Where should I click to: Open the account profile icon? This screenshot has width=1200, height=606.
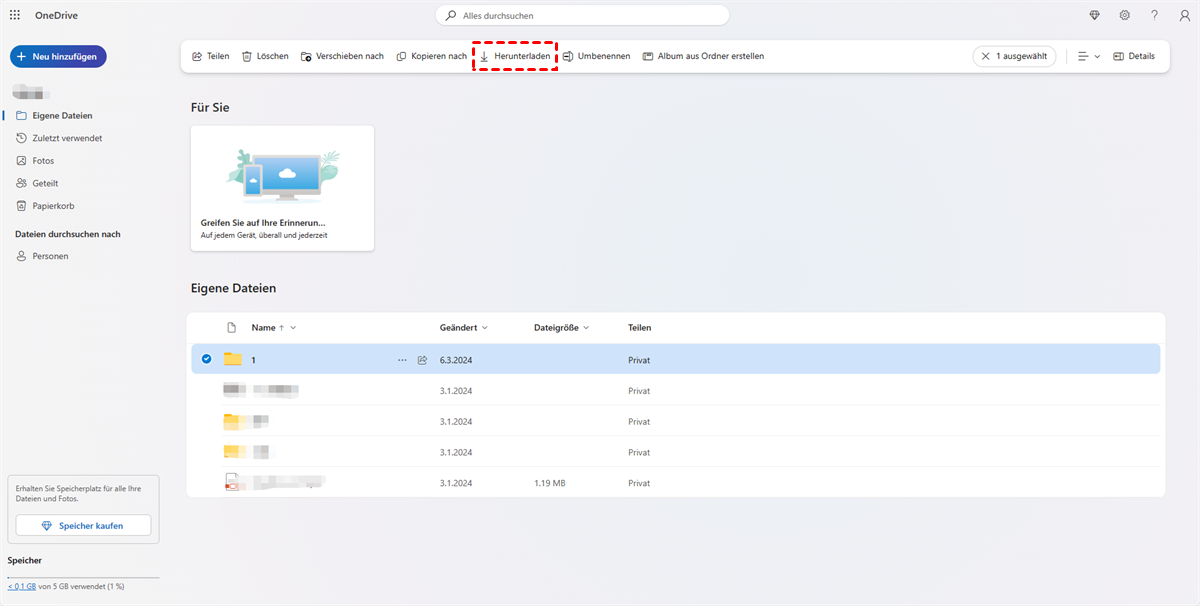(x=1184, y=16)
